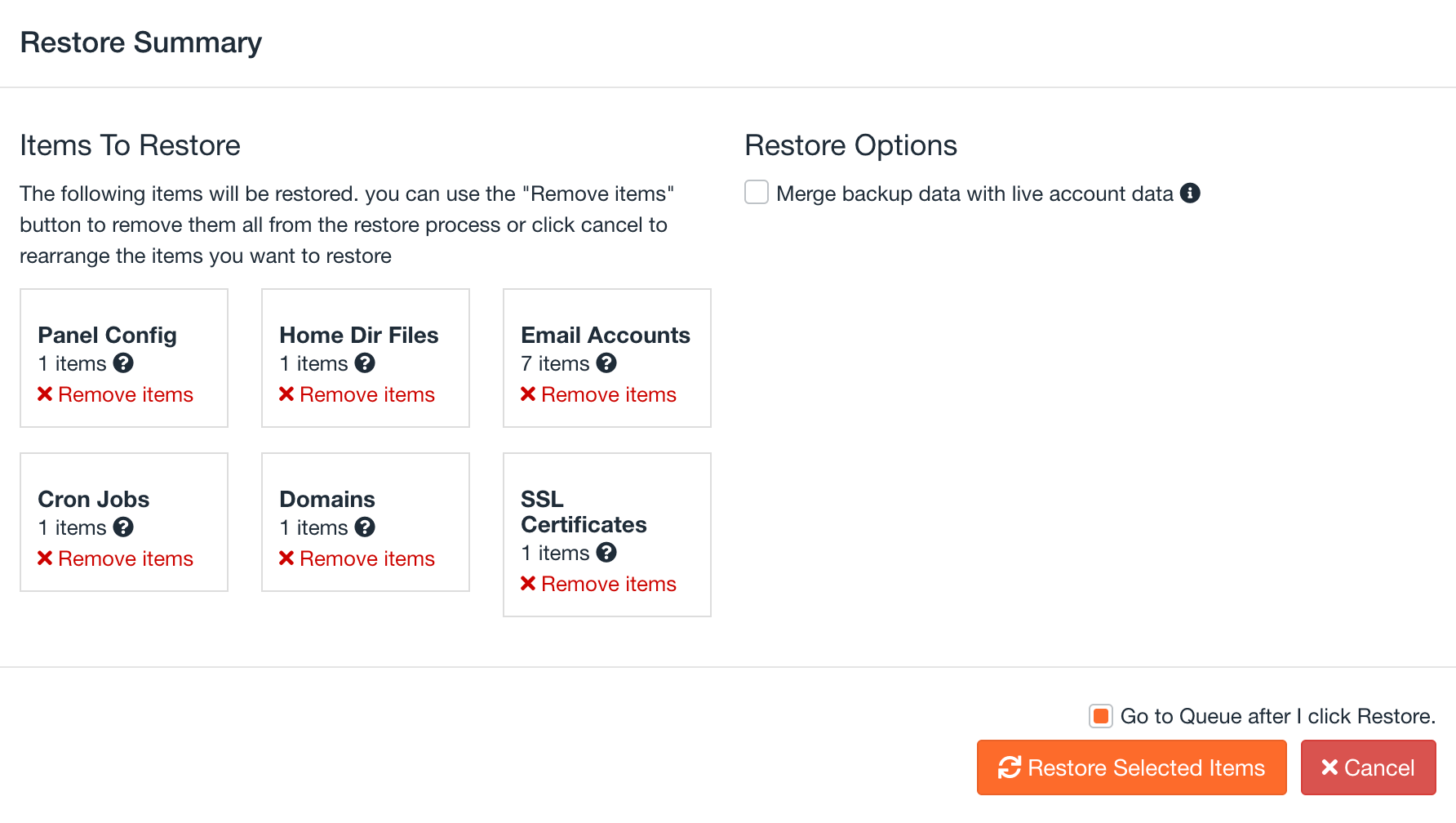
Task: Click the red X icon under Panel Config
Action: point(45,394)
